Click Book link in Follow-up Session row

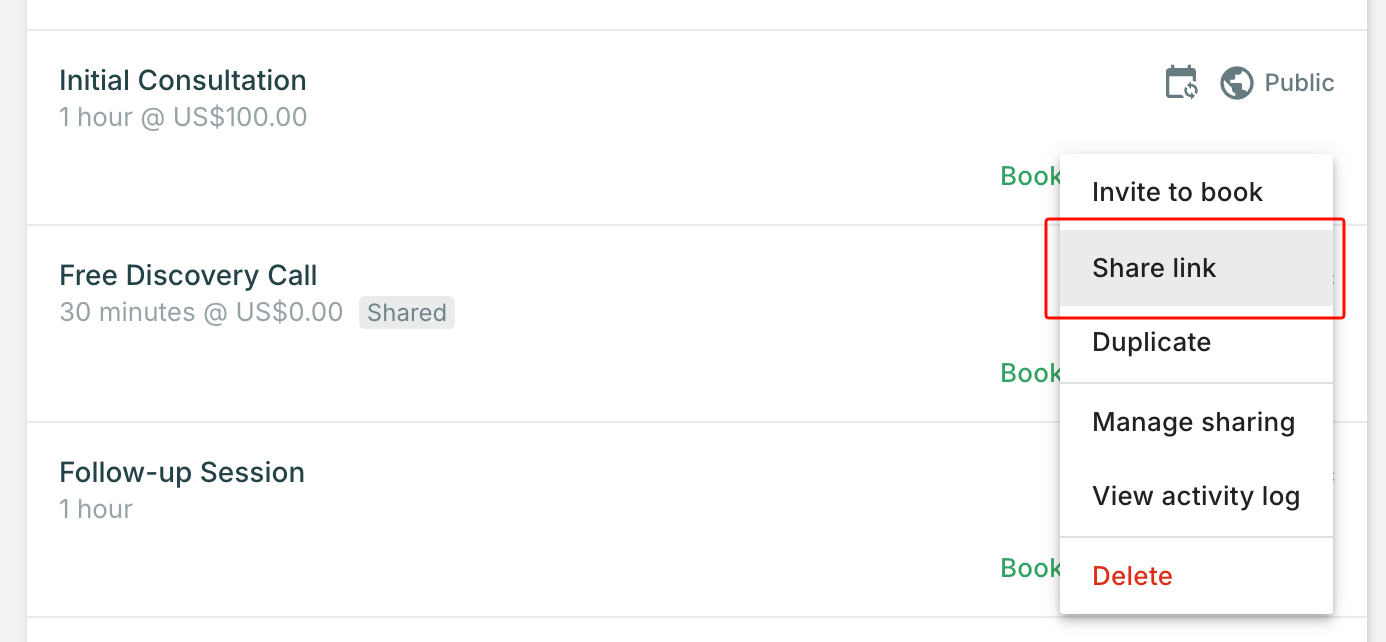pos(1030,568)
